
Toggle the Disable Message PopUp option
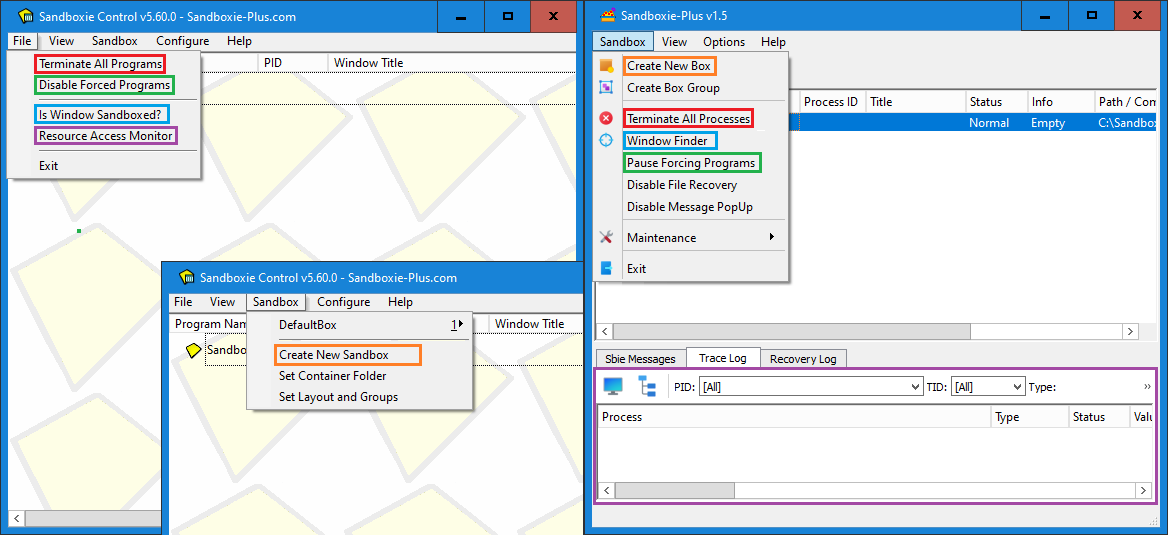689,207
